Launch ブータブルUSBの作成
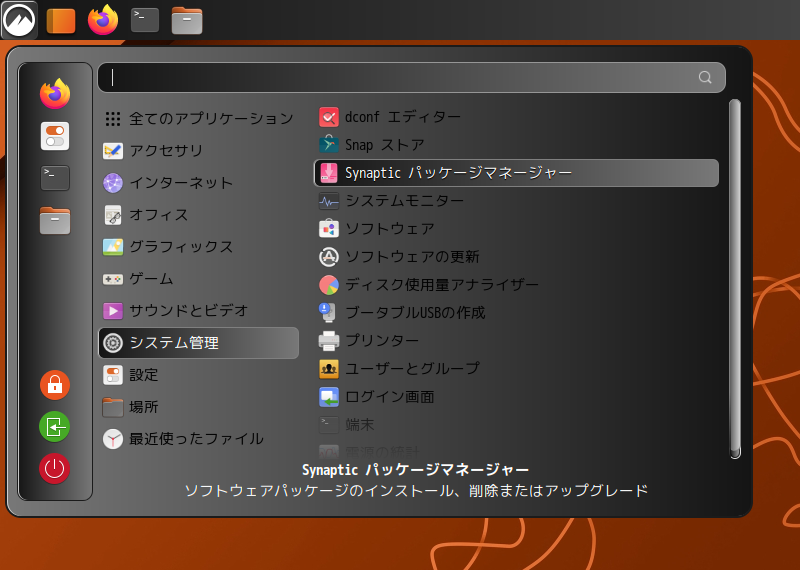Viewport: 800px width, 570px height. [x=516, y=313]
